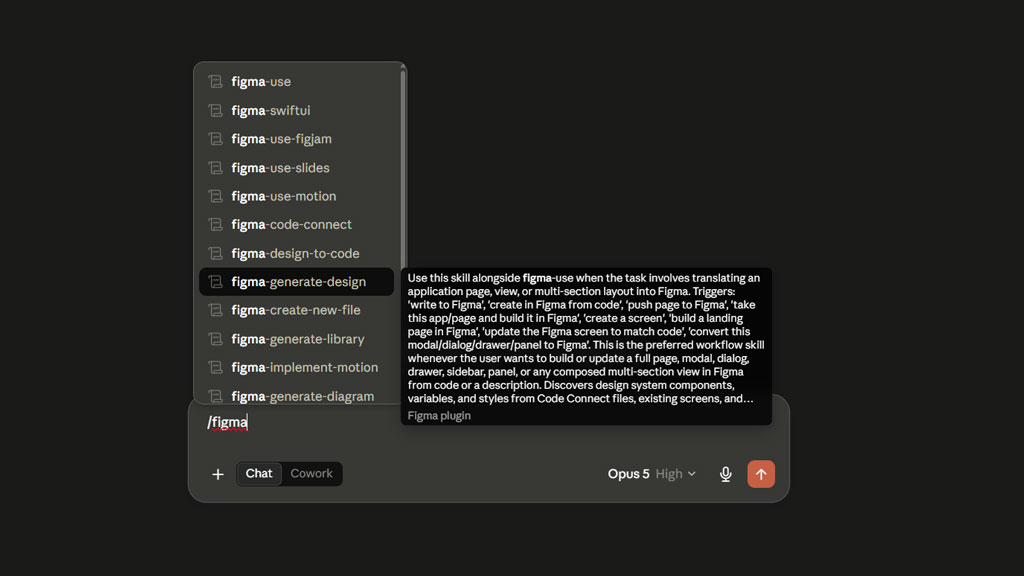Screen dimensions: 1024x576
Task: Send the message with arrow button
Action: tap(761, 474)
